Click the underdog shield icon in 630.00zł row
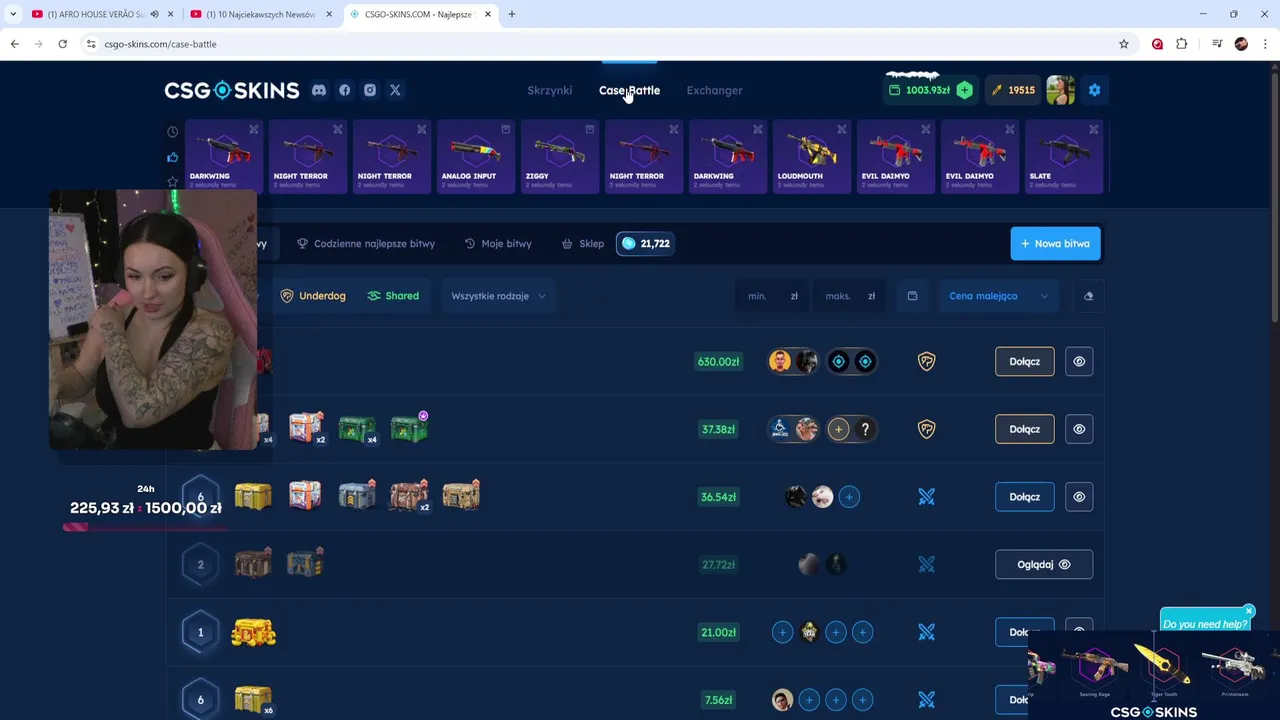The image size is (1280, 720). pos(926,361)
